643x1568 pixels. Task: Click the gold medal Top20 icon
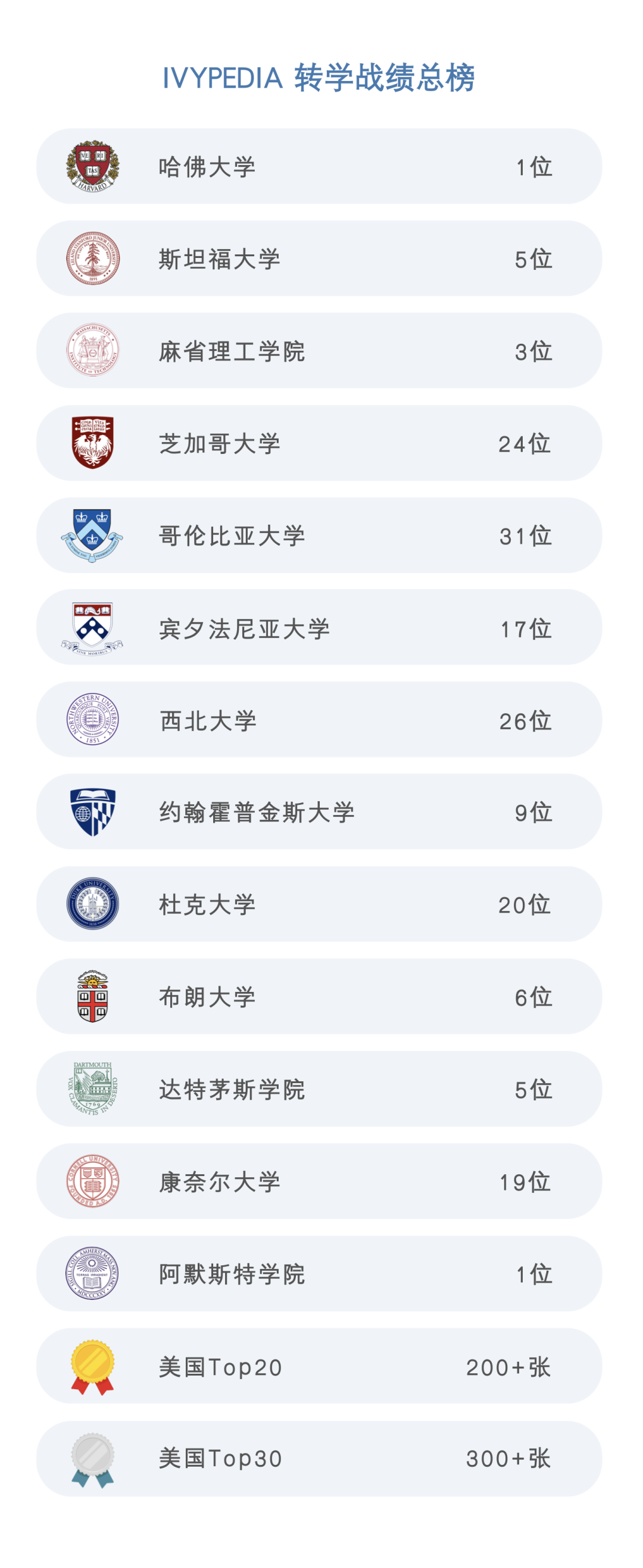click(x=92, y=1367)
